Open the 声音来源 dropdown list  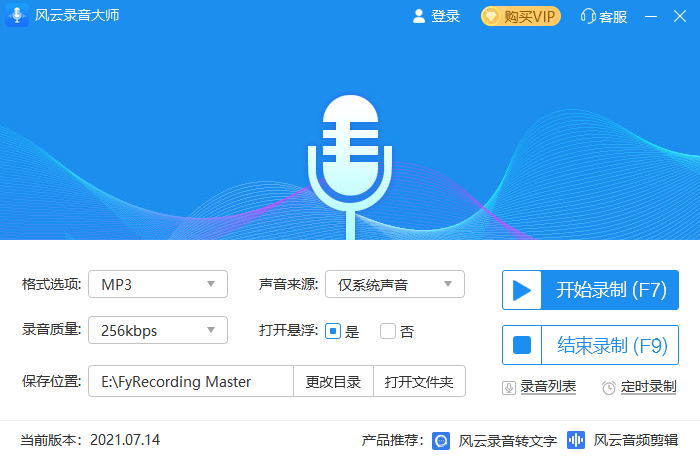[395, 284]
